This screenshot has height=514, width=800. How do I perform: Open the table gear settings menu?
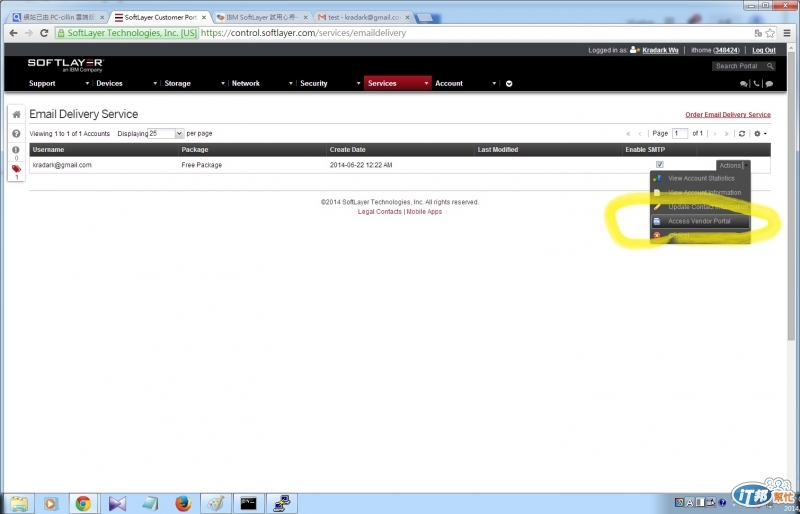tap(760, 134)
